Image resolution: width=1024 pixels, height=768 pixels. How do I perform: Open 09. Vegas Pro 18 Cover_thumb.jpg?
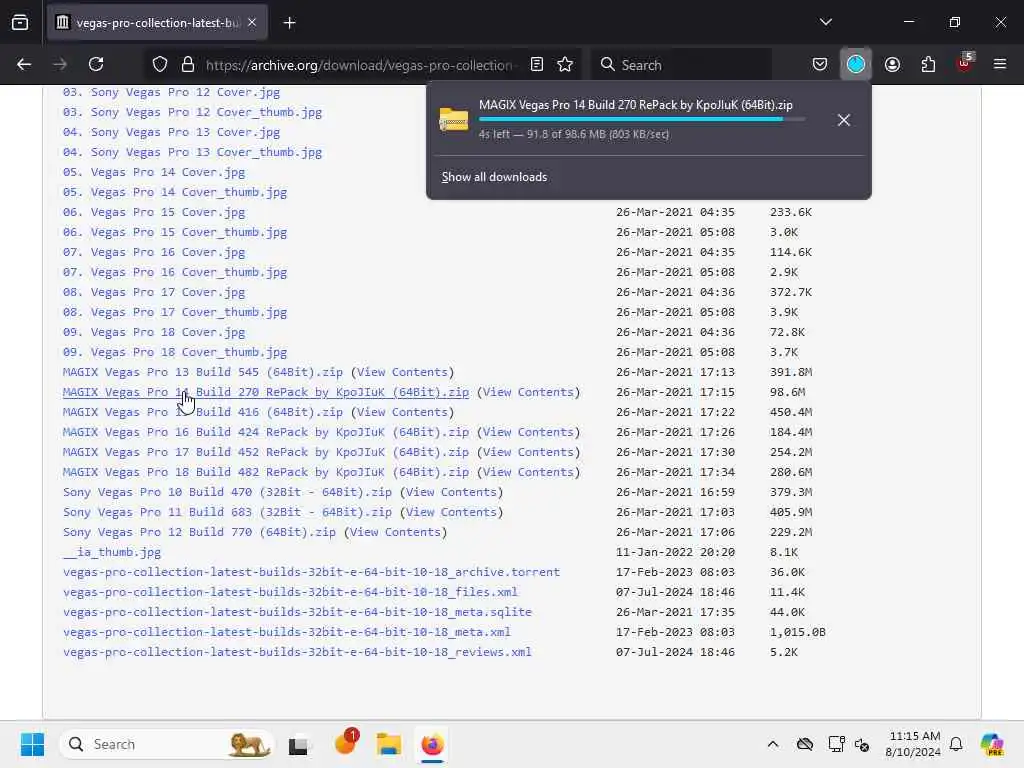174,352
